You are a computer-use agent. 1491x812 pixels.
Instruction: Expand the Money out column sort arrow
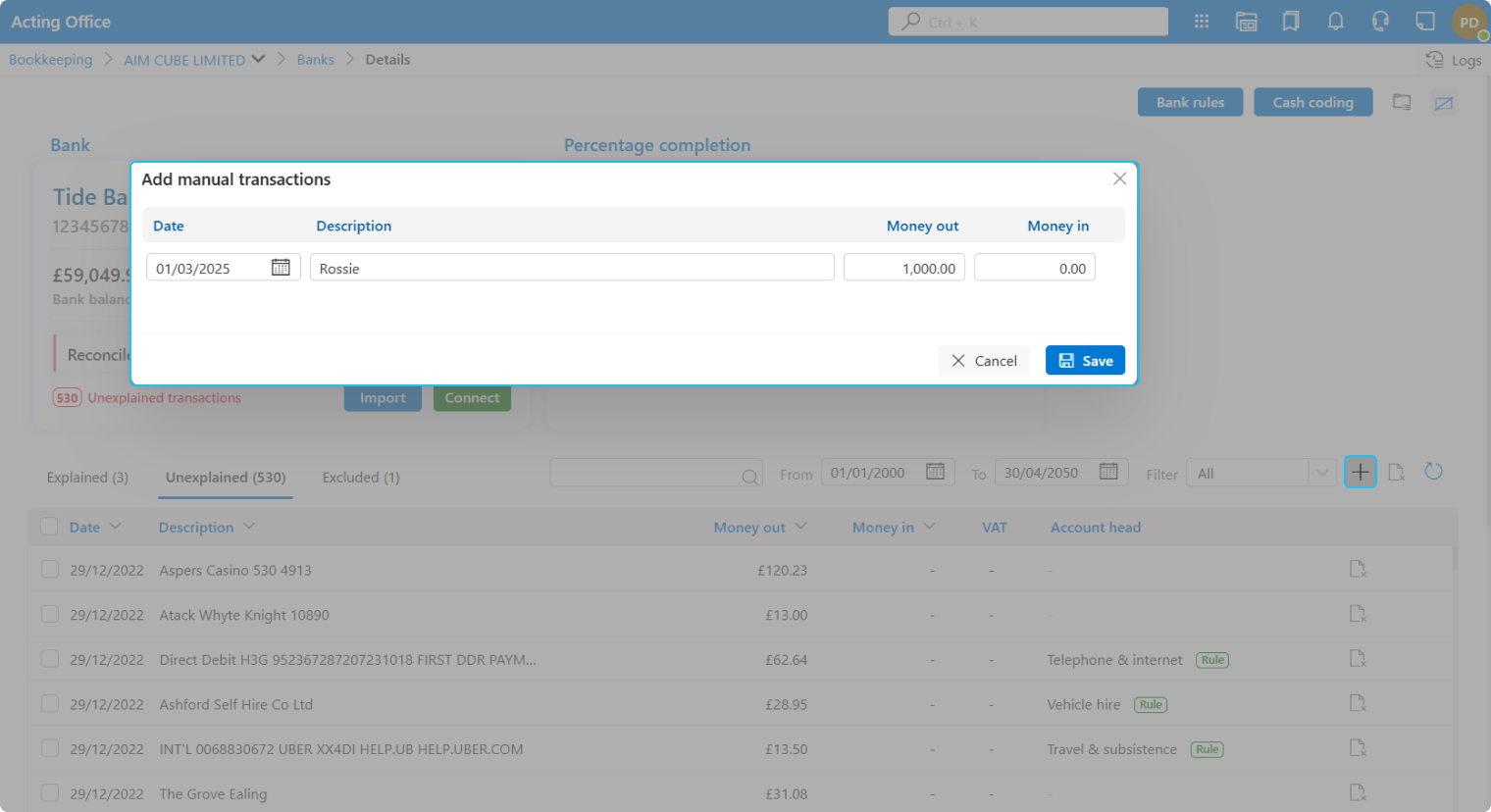pyautogui.click(x=800, y=527)
